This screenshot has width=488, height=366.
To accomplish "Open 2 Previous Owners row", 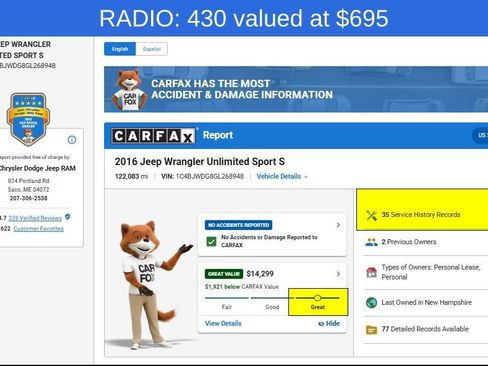I will point(426,242).
